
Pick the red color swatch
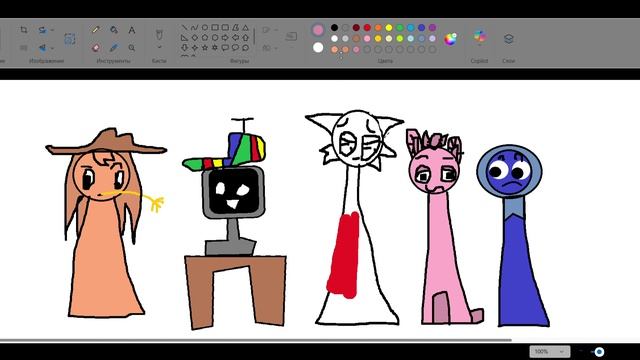pyautogui.click(x=367, y=28)
